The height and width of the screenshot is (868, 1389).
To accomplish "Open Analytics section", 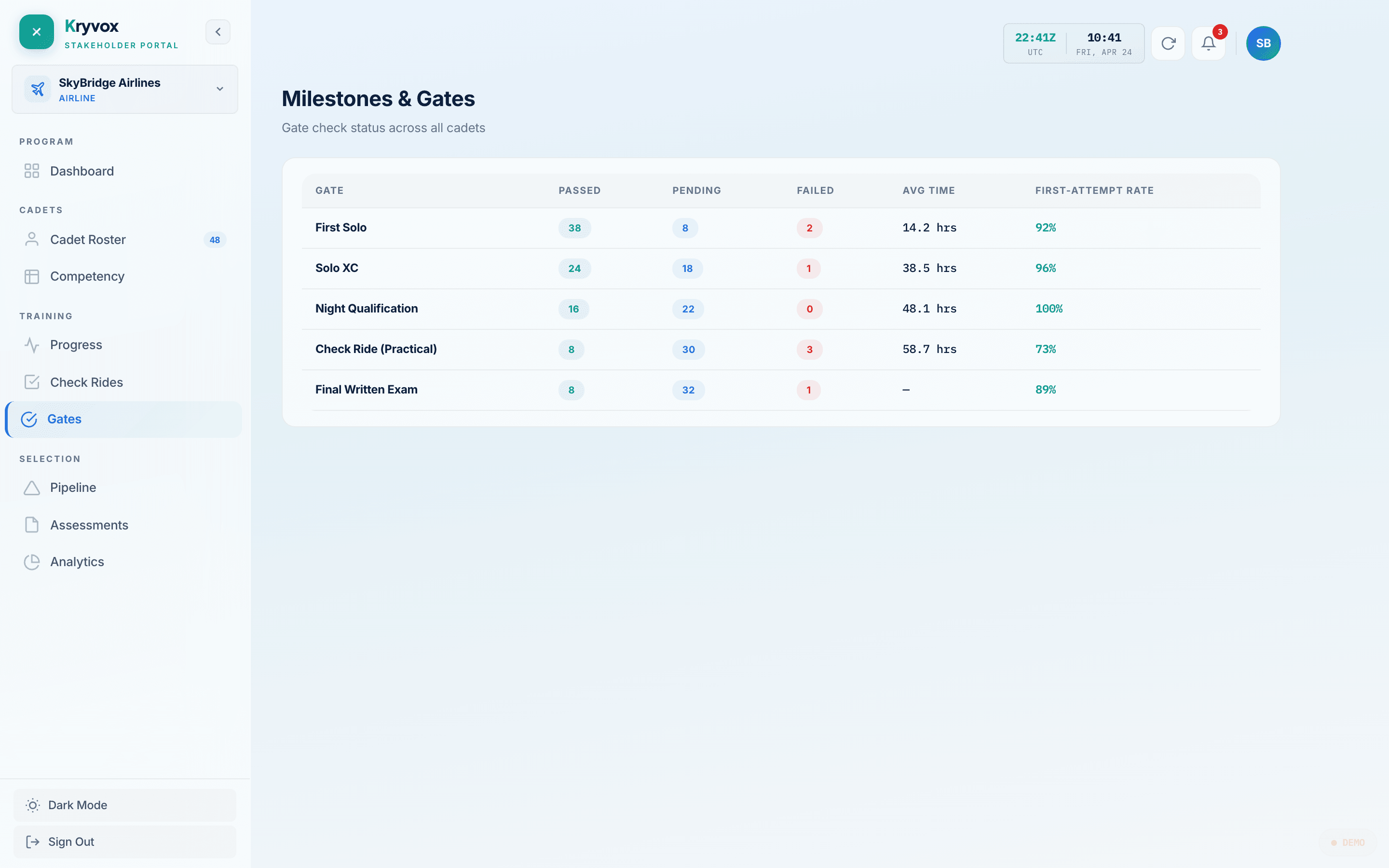I will (x=124, y=562).
